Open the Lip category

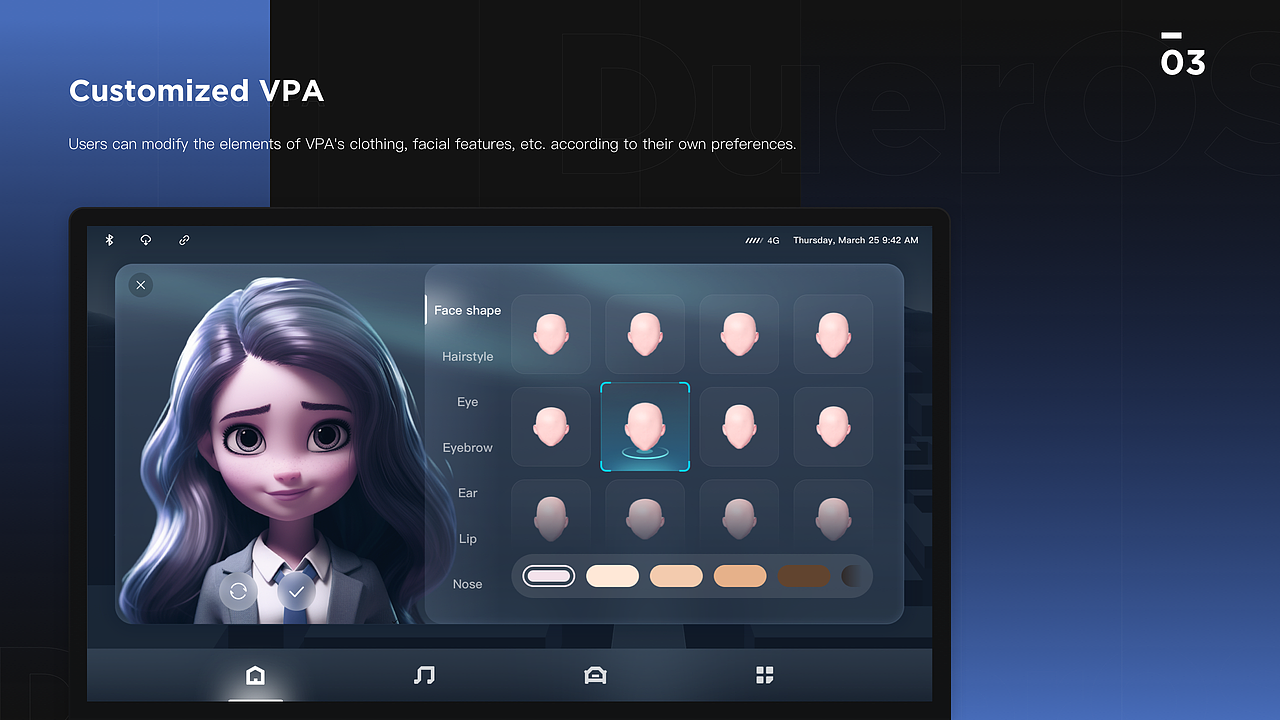(x=468, y=539)
